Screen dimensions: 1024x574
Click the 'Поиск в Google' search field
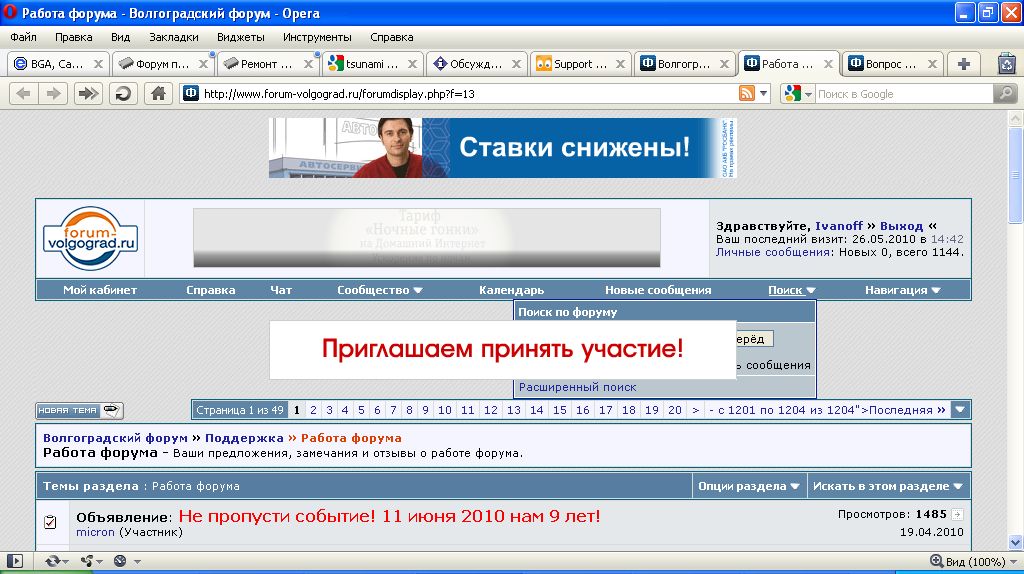tap(900, 93)
